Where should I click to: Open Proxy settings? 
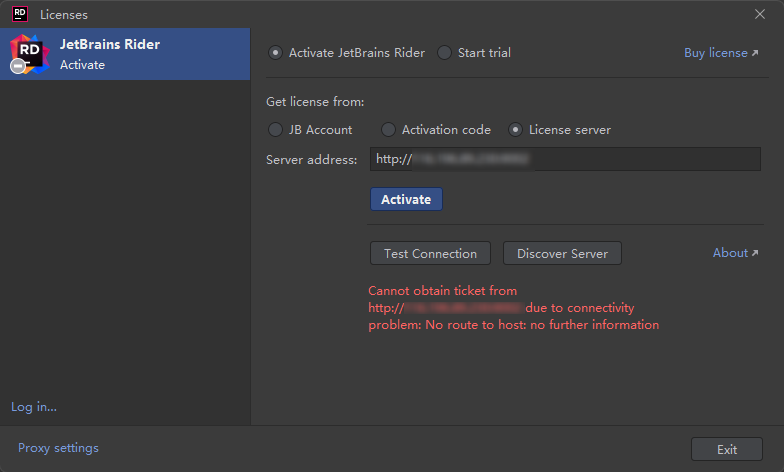[x=58, y=448]
